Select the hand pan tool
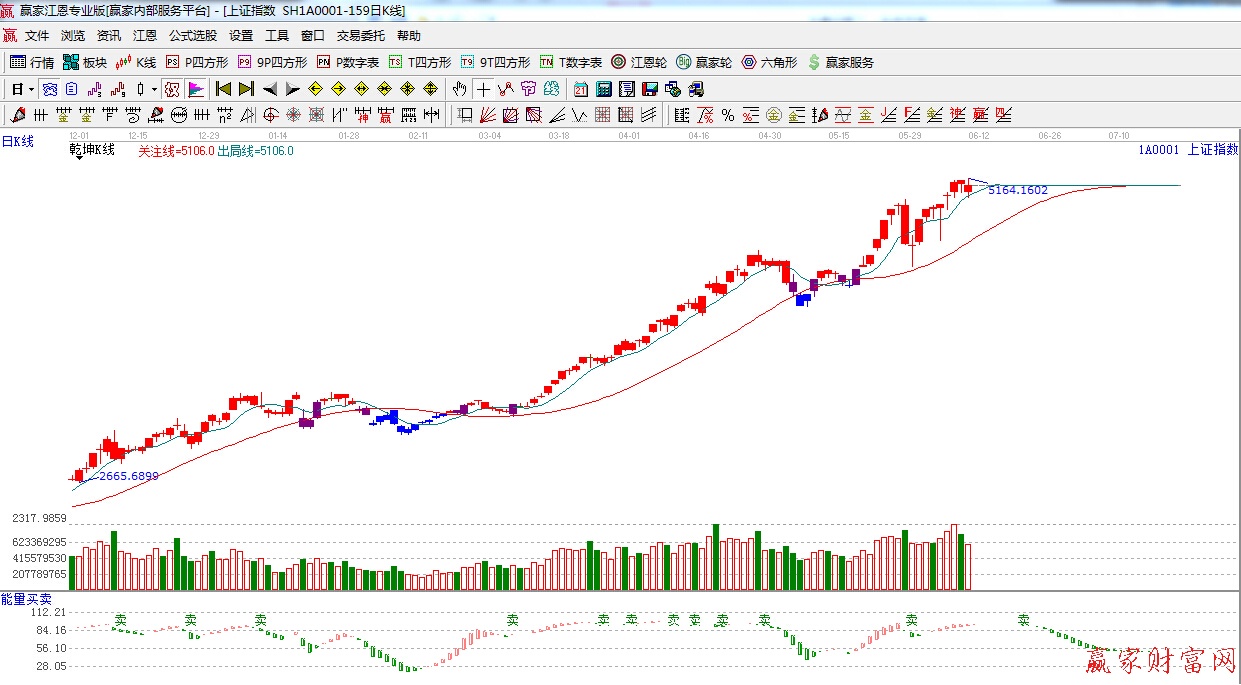Viewport: 1241px width, 685px height. (459, 89)
